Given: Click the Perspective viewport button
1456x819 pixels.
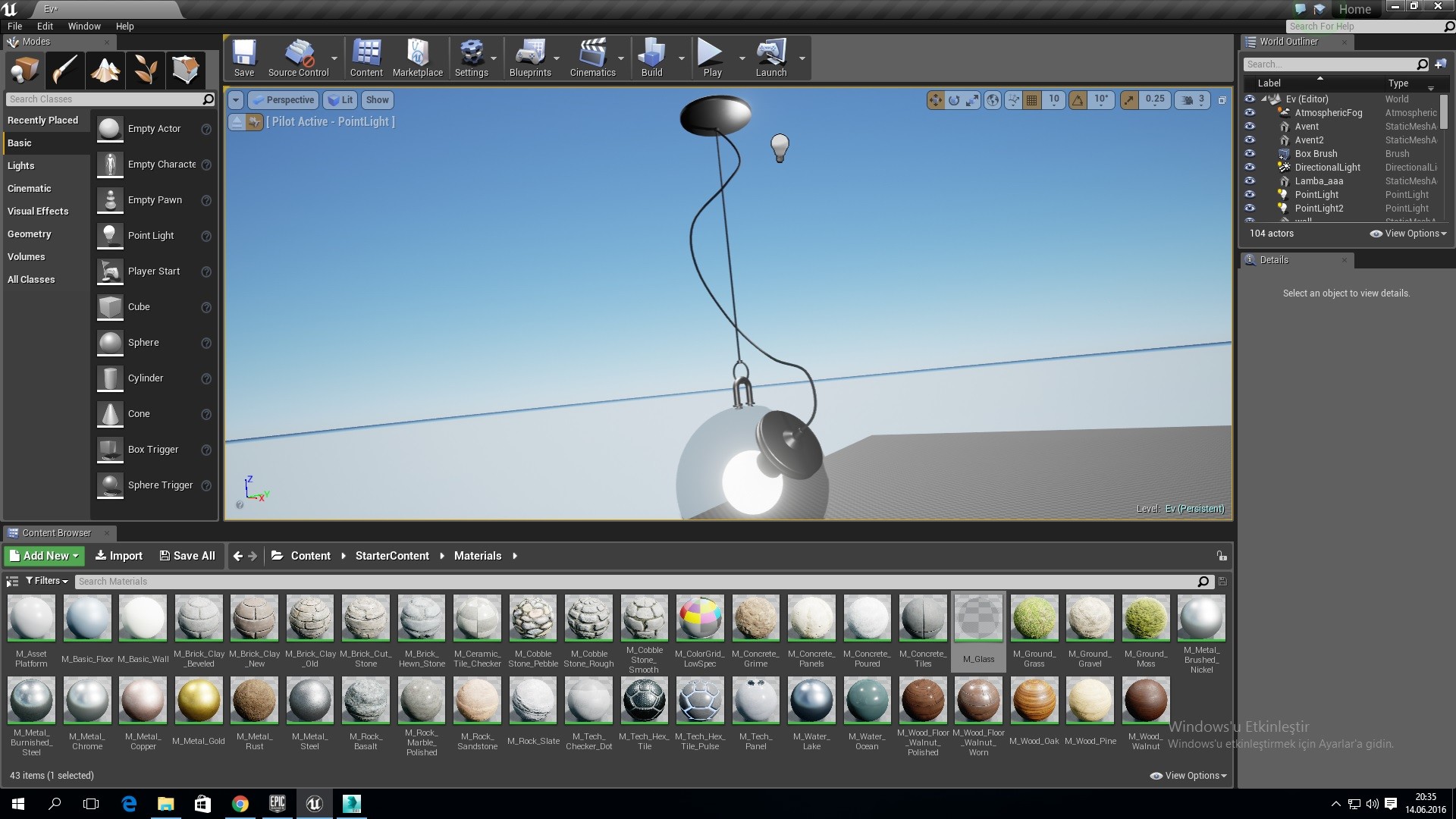Looking at the screenshot, I should [283, 100].
